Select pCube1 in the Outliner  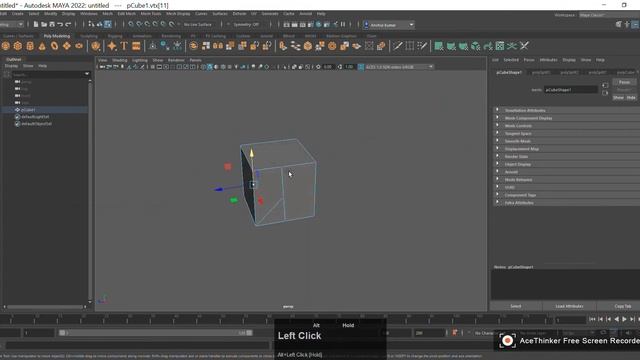pos(28,110)
